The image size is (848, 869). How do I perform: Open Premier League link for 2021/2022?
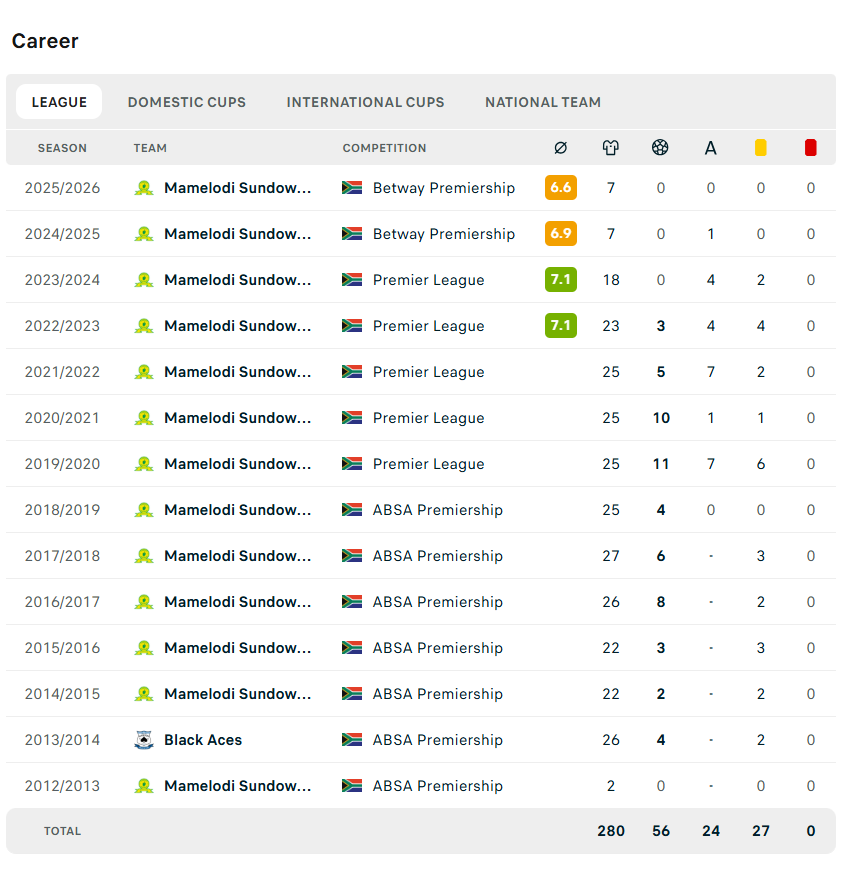point(428,372)
